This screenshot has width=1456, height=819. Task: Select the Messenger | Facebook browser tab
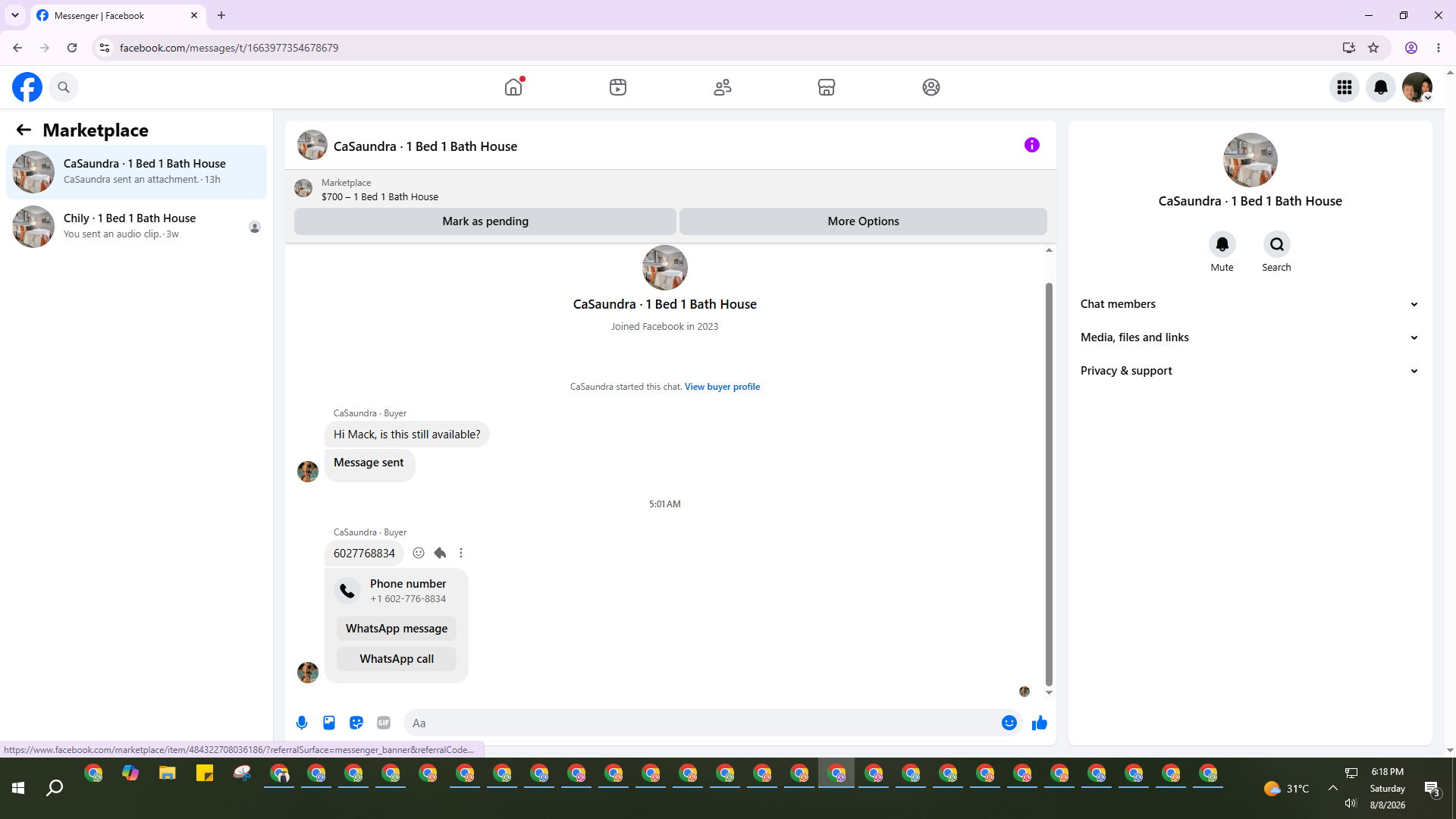118,15
